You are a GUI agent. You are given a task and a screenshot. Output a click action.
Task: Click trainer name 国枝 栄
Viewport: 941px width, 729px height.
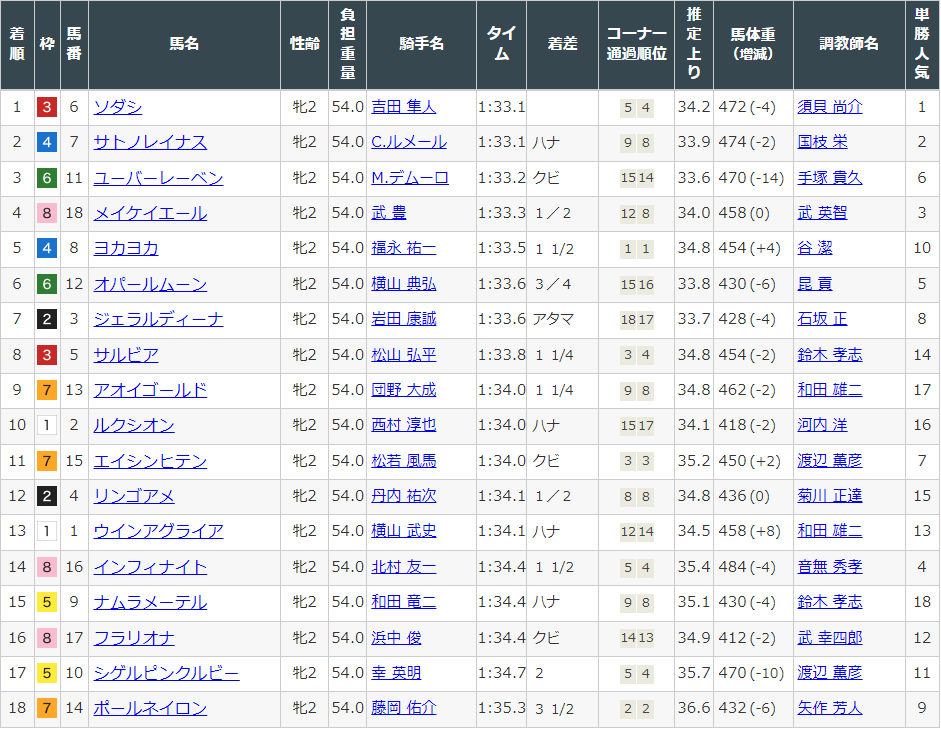[x=822, y=143]
